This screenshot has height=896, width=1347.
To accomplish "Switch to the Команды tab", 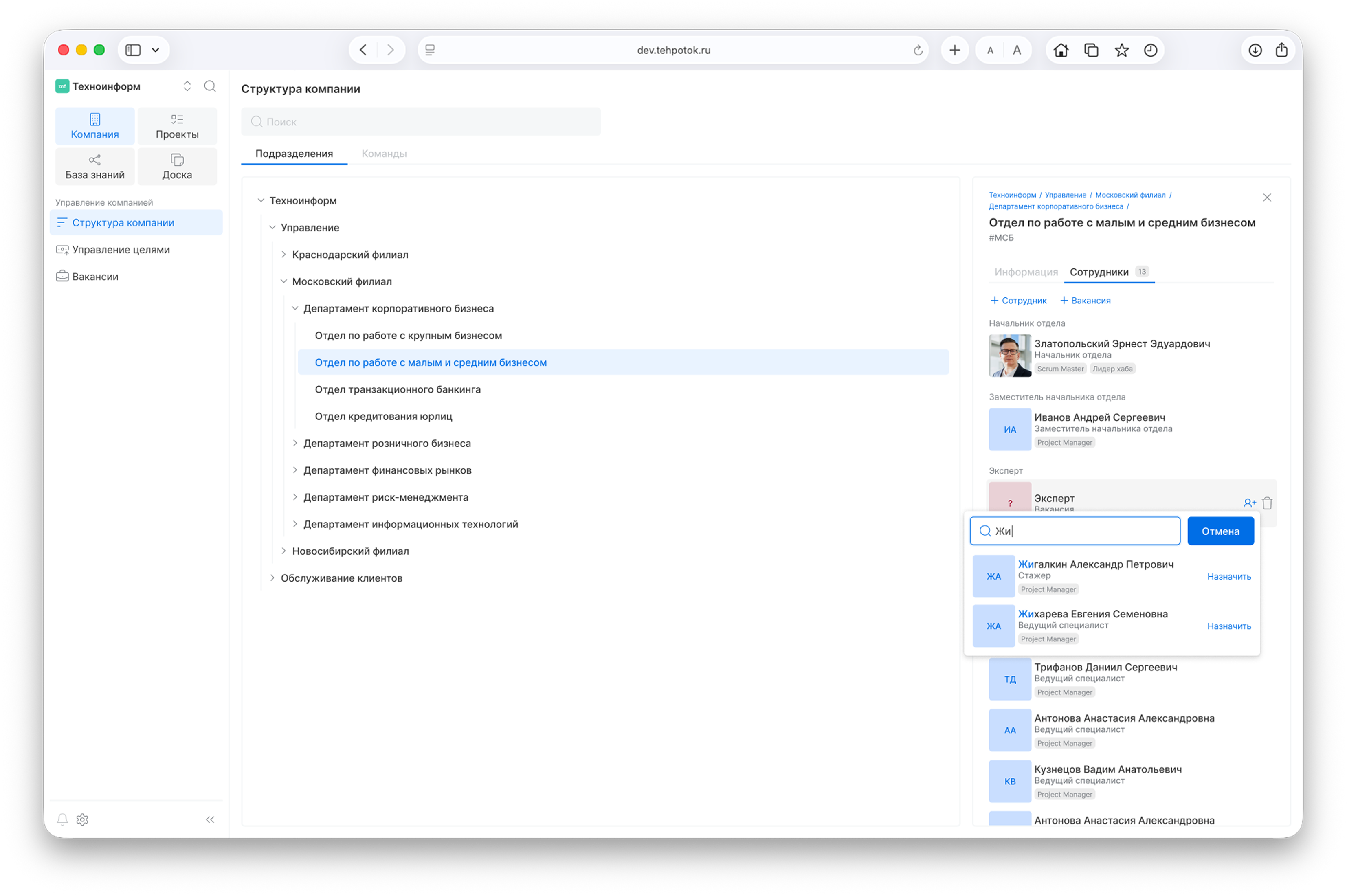I will pyautogui.click(x=384, y=153).
